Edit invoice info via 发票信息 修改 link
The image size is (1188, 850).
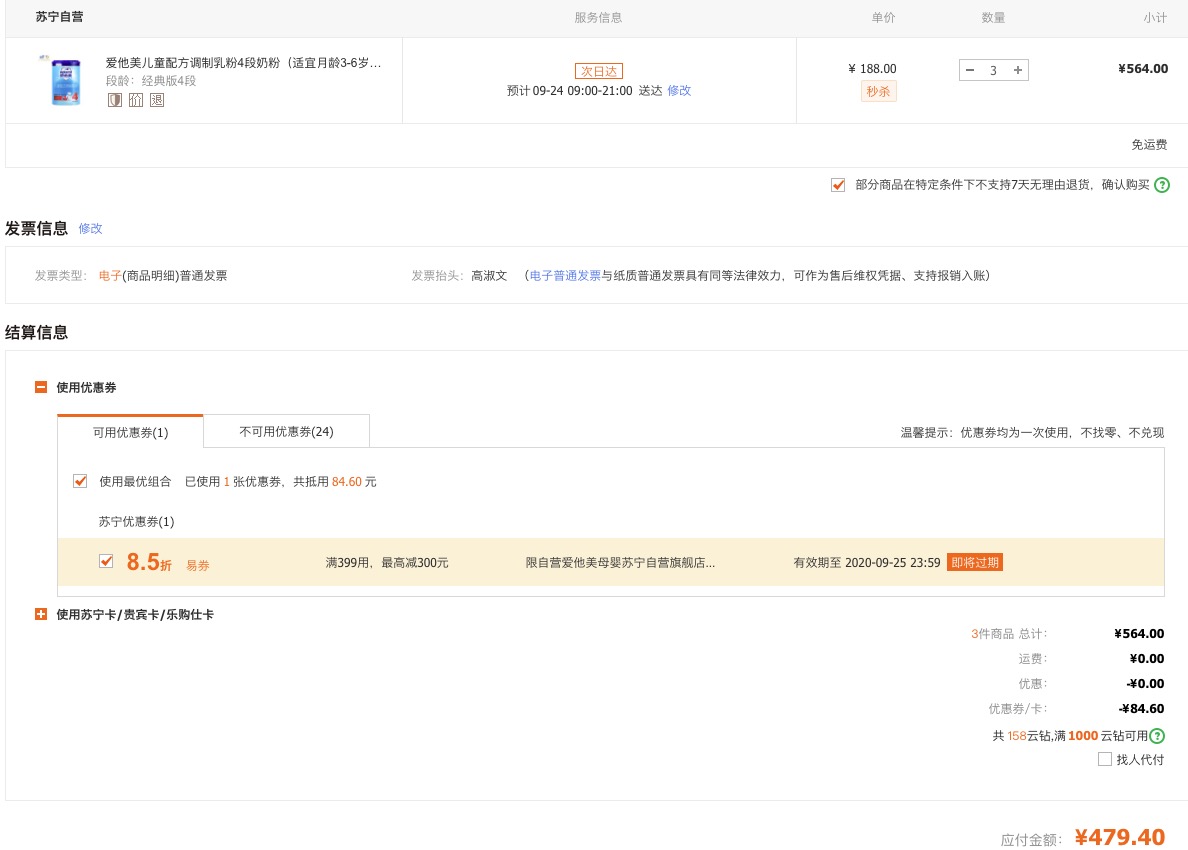90,228
